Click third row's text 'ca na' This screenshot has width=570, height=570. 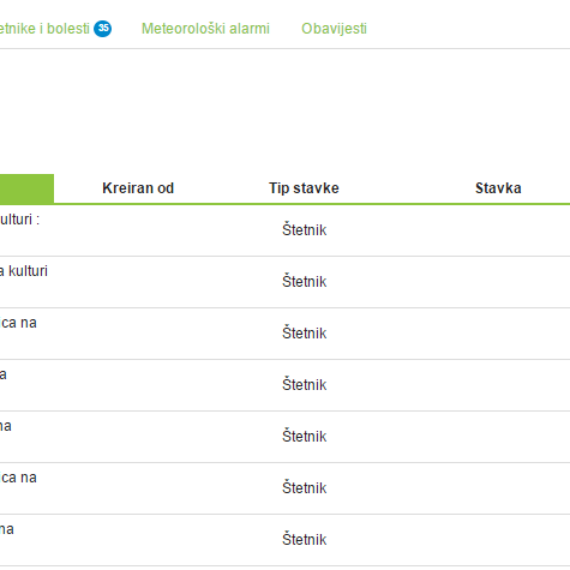click(18, 323)
